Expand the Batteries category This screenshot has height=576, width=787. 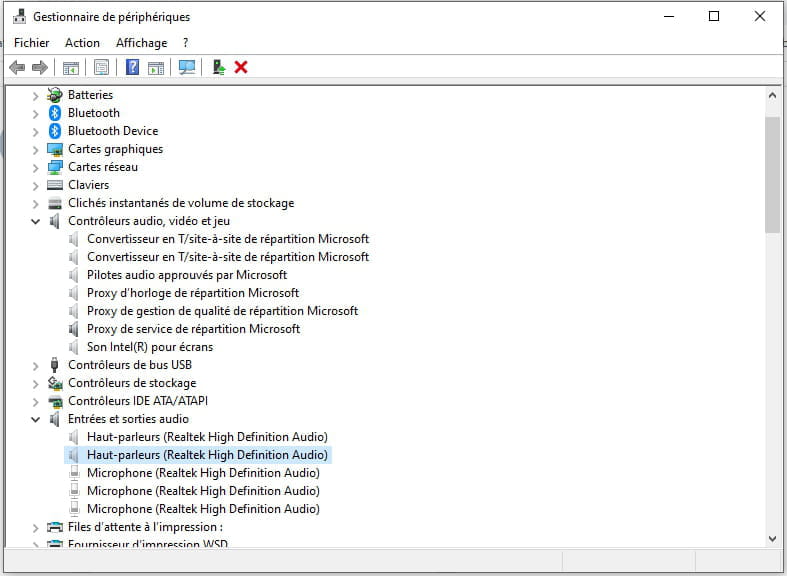pos(35,95)
